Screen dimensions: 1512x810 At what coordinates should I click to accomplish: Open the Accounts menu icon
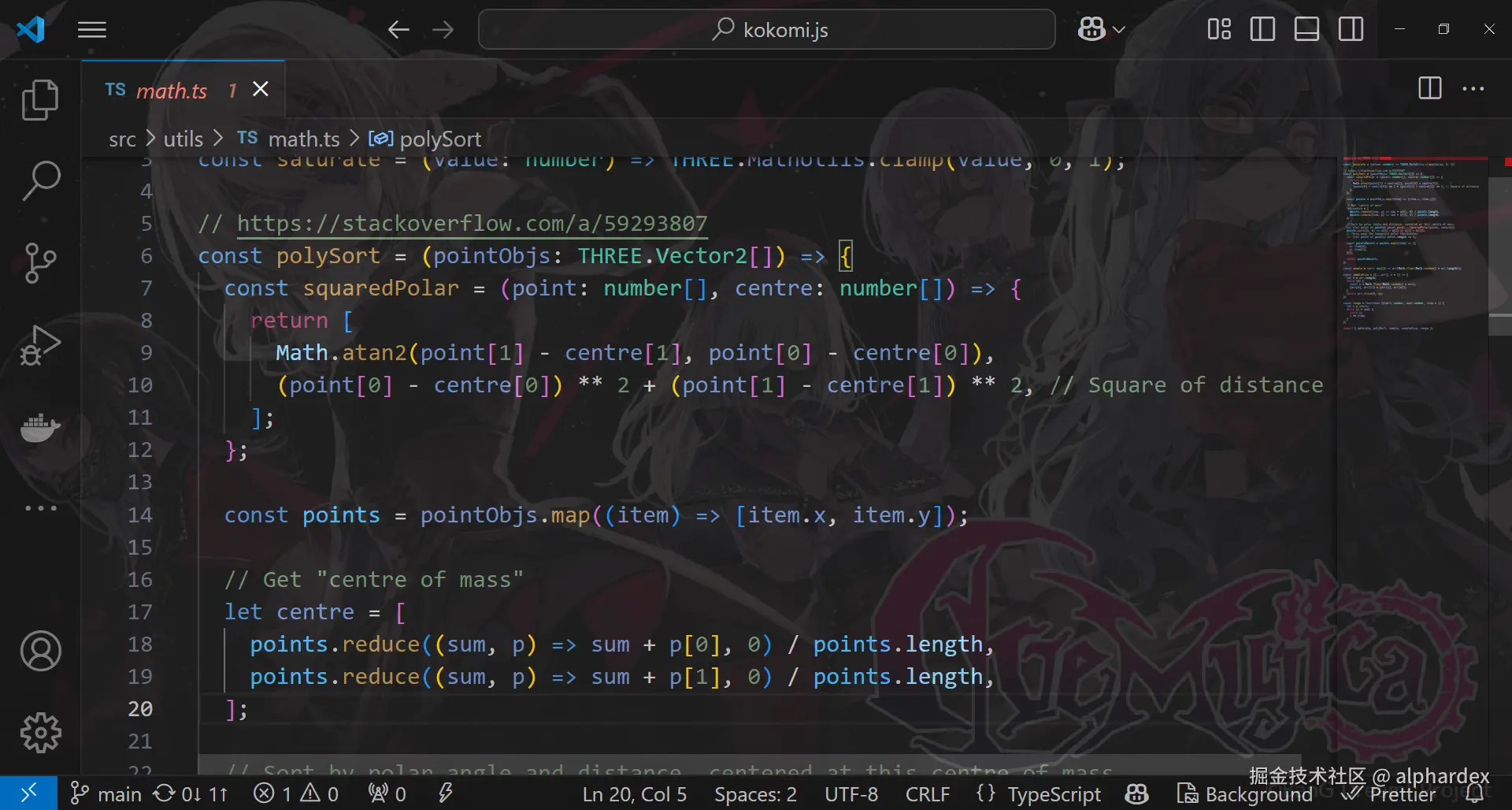tap(40, 651)
